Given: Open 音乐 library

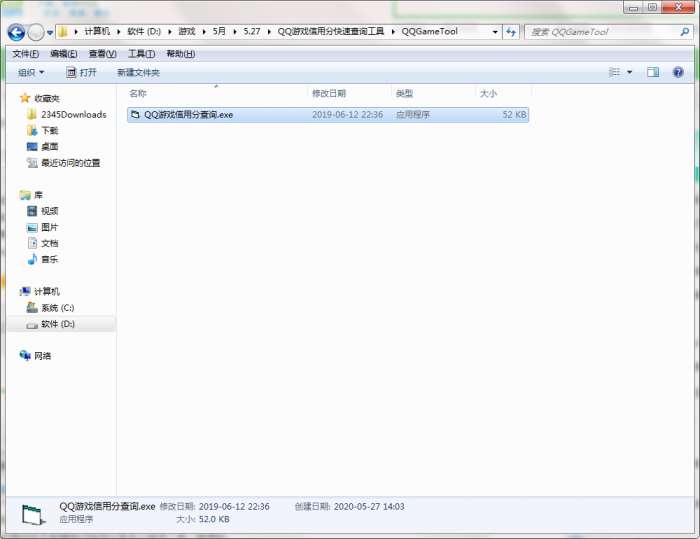Looking at the screenshot, I should (50, 259).
